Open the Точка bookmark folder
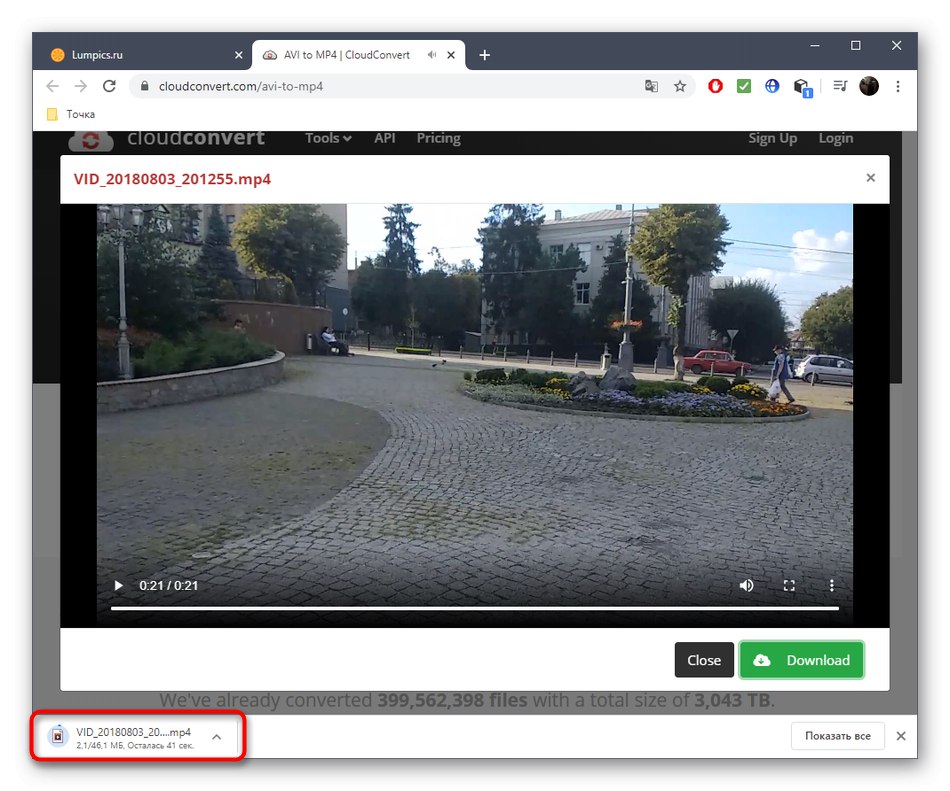Screen dimensions: 950x791 tap(71, 114)
